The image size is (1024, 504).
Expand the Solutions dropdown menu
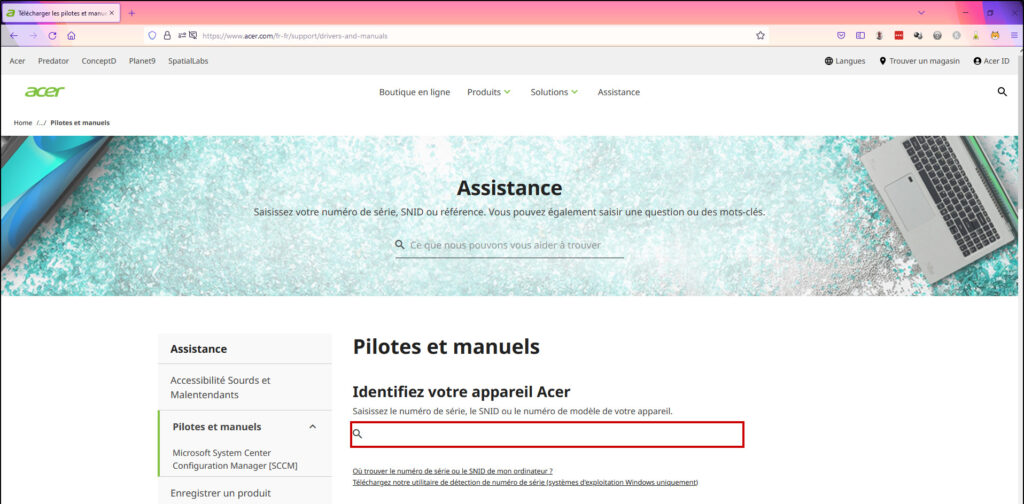(x=554, y=92)
